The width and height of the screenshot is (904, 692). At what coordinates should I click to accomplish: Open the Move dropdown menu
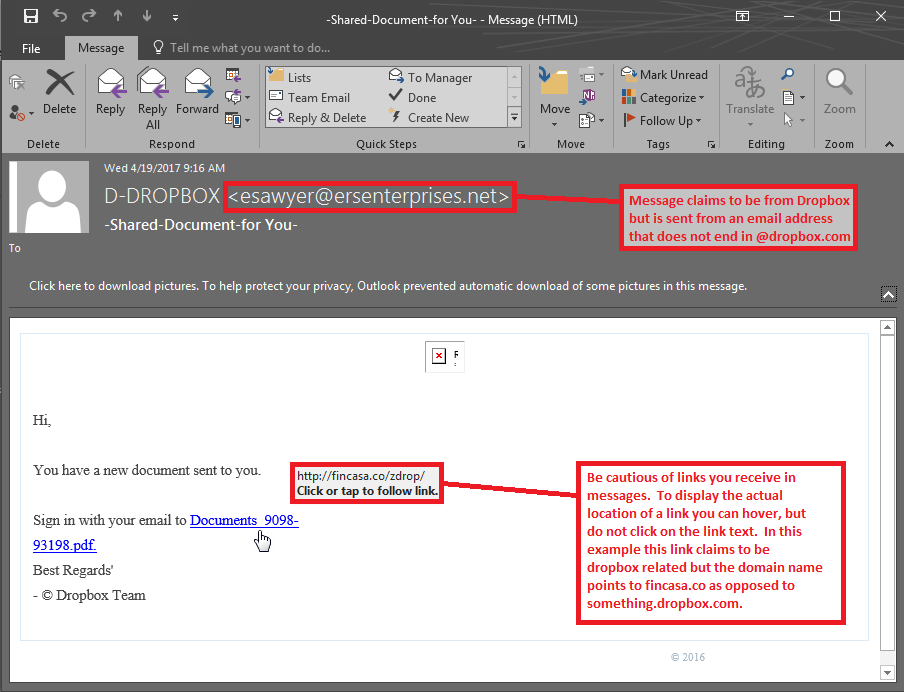point(555,123)
